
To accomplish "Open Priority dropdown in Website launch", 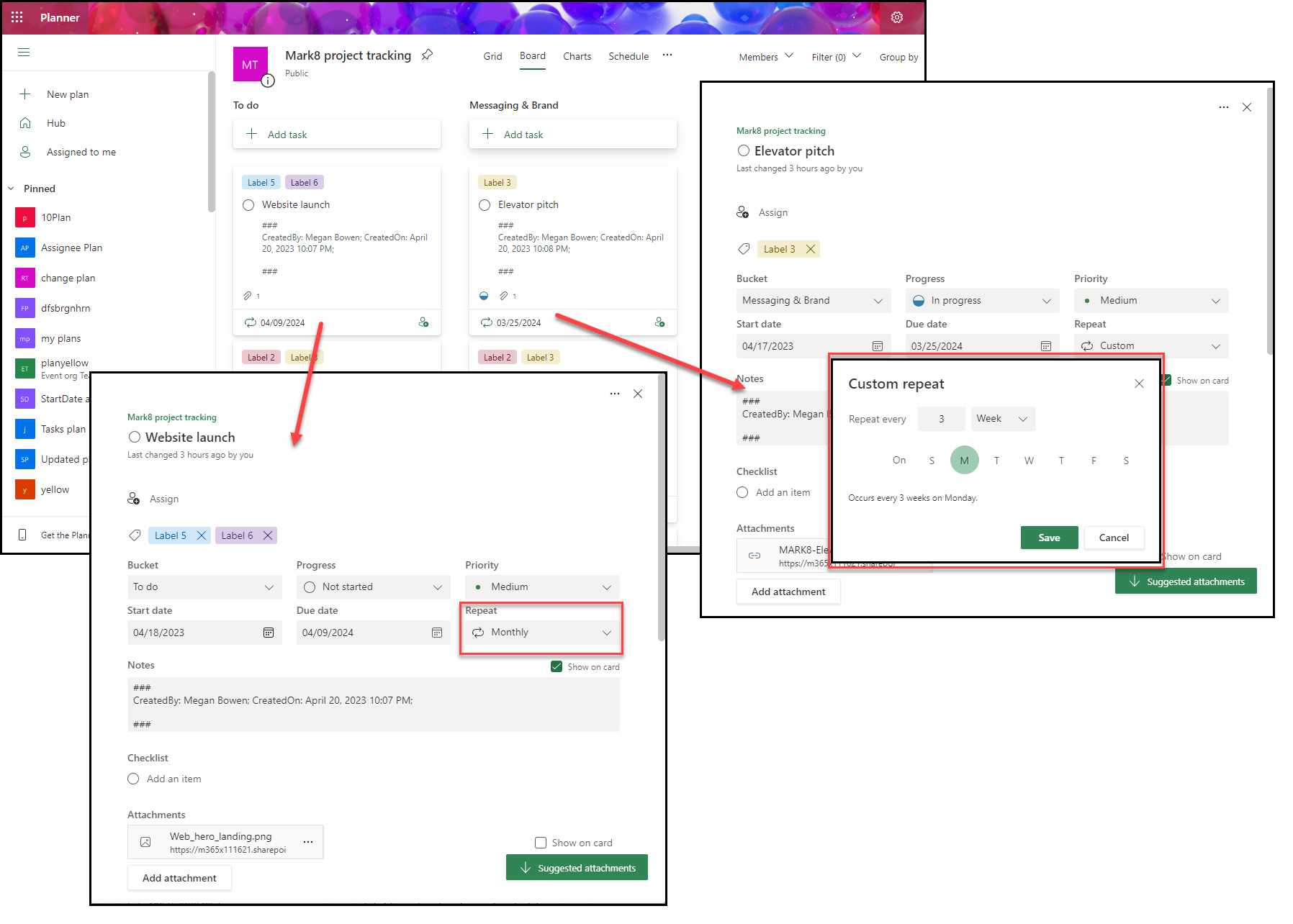I will (x=542, y=587).
